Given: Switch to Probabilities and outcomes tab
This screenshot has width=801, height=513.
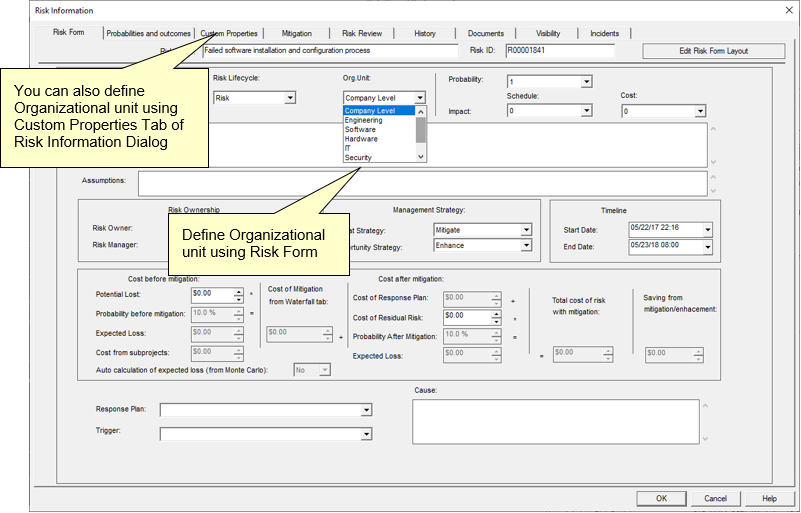Looking at the screenshot, I should (x=148, y=33).
